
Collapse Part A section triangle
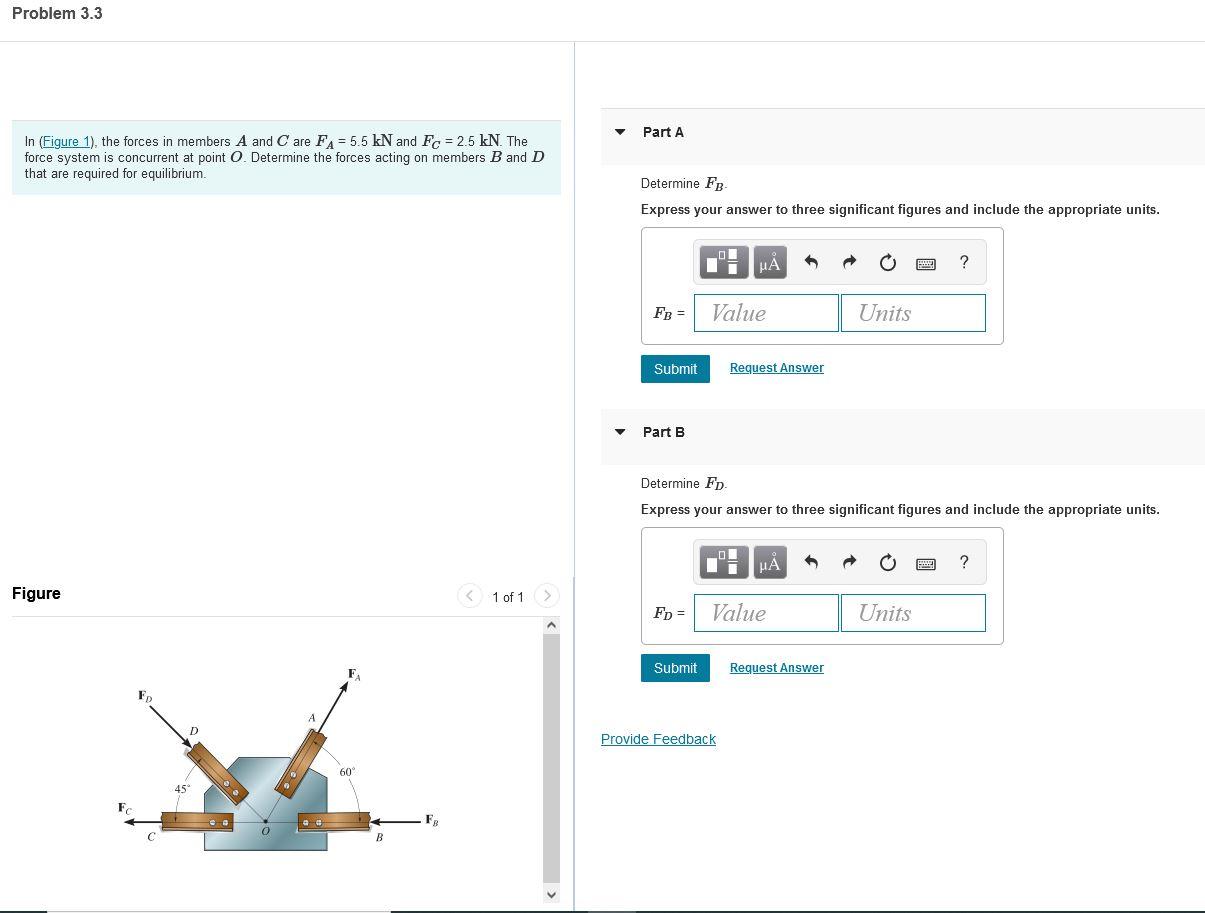[620, 132]
